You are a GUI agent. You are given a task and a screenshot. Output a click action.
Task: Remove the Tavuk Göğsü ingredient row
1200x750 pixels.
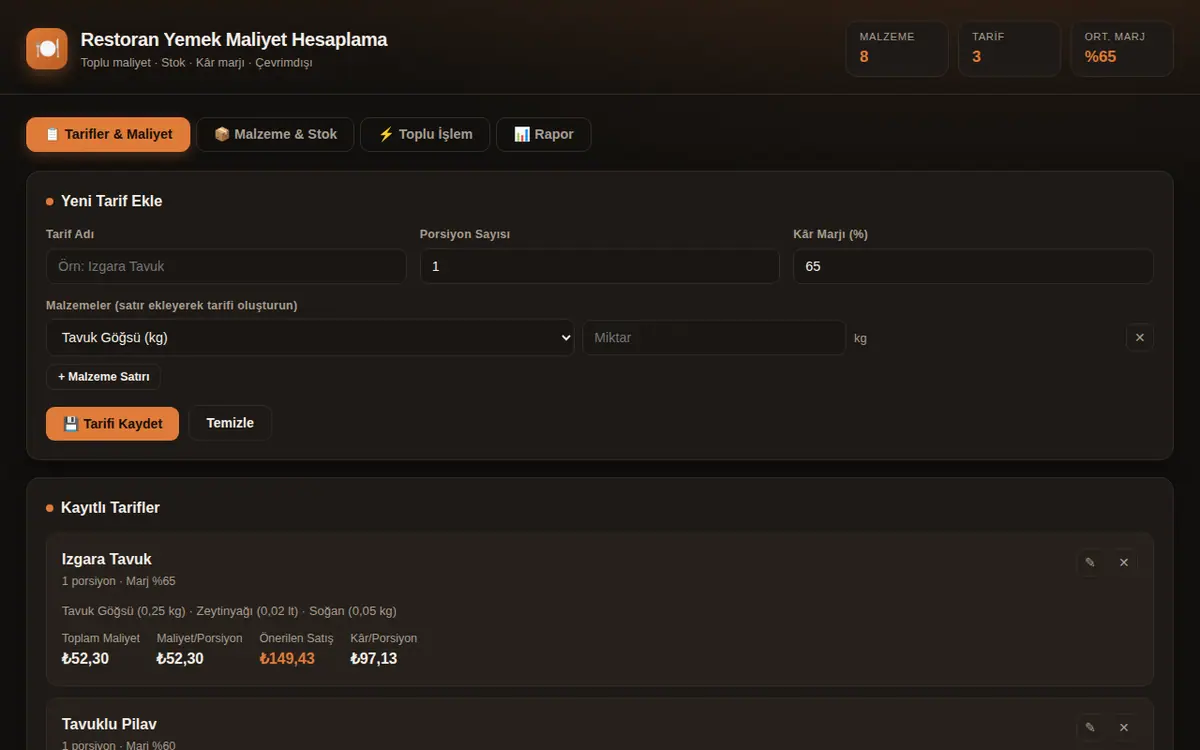[x=1140, y=338]
